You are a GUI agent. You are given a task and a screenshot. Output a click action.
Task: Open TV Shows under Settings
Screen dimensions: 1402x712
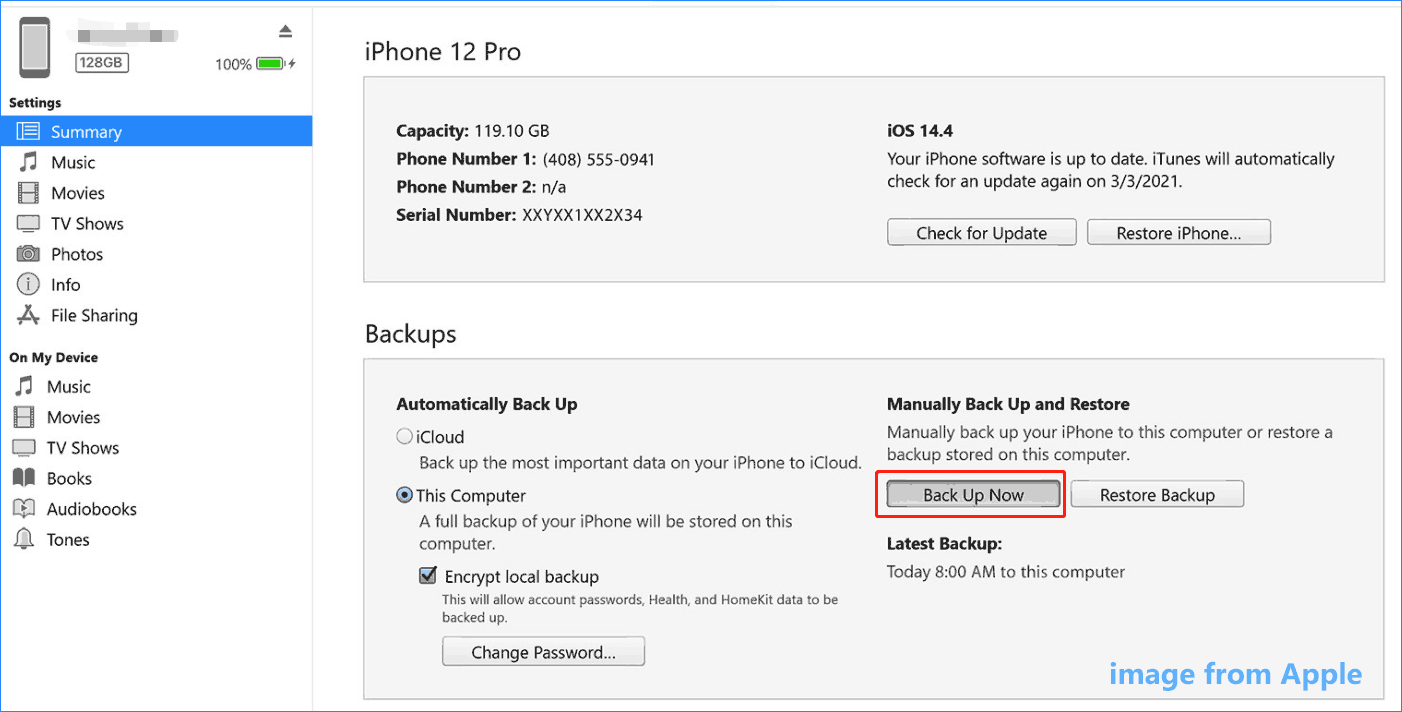pyautogui.click(x=87, y=224)
